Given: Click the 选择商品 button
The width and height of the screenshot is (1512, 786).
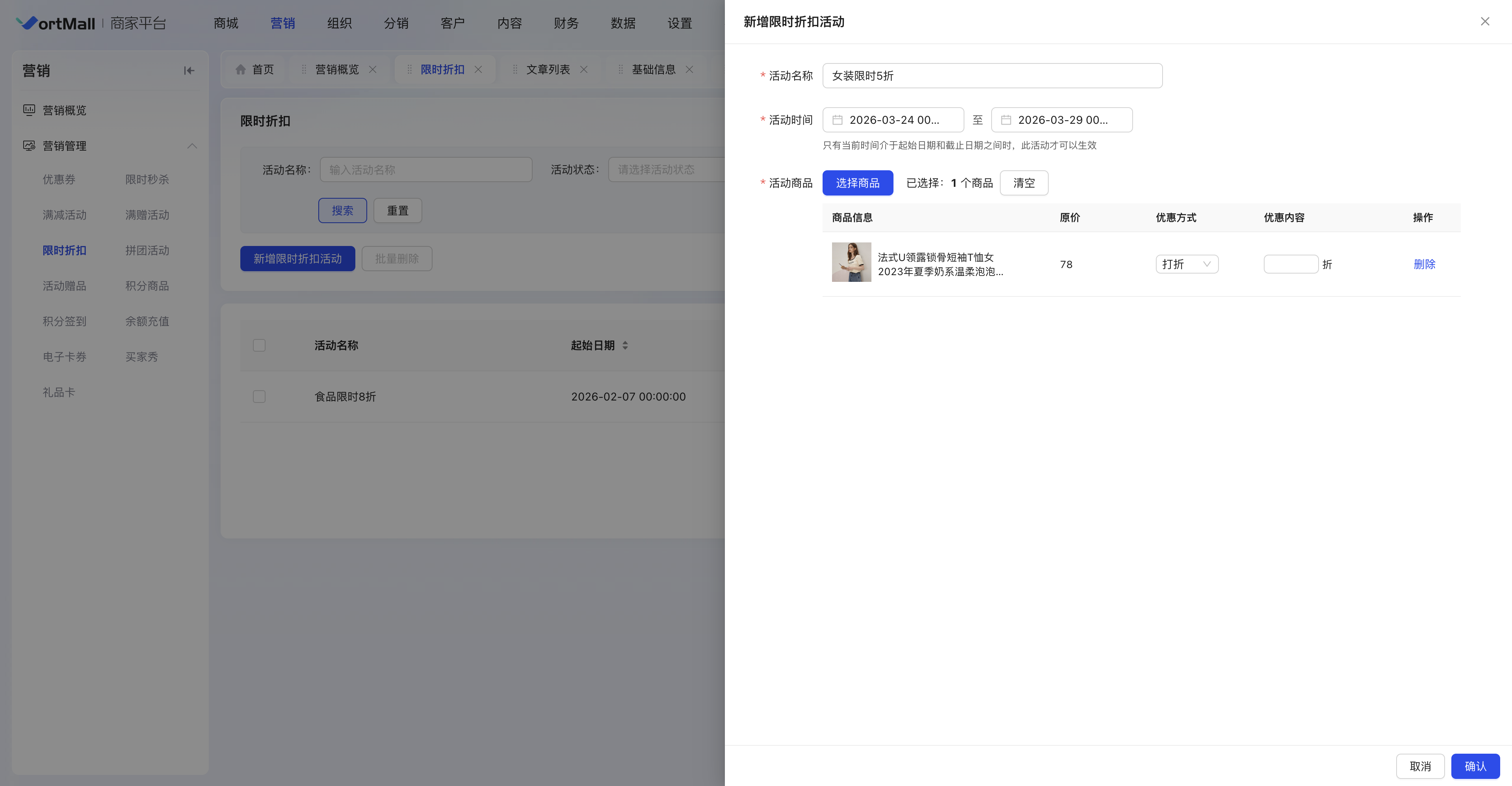Looking at the screenshot, I should coord(857,183).
